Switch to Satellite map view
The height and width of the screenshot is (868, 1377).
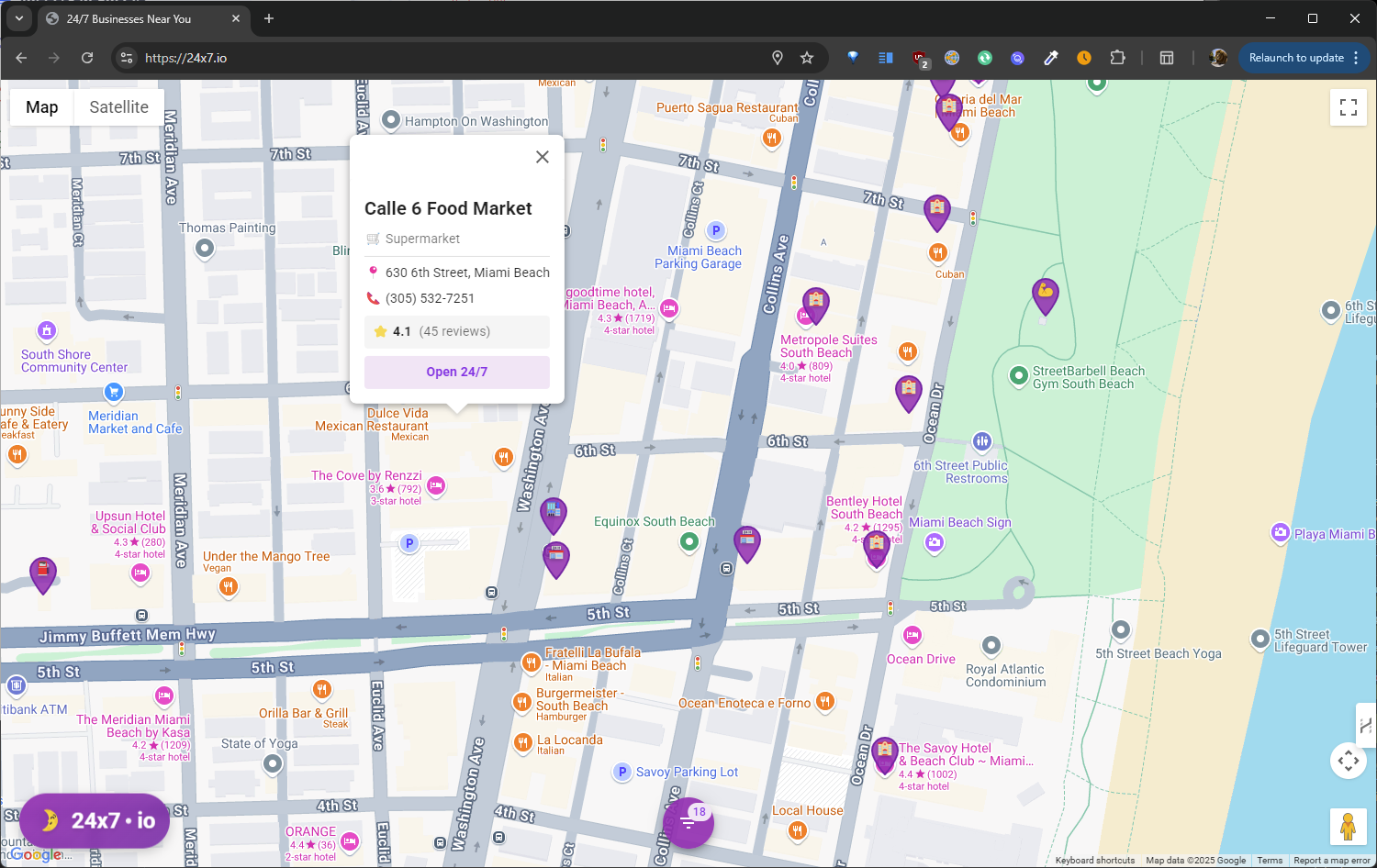point(118,107)
